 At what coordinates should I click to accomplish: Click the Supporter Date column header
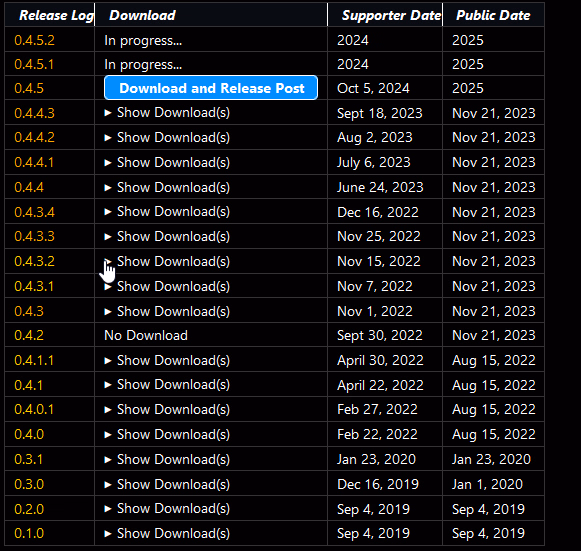(391, 15)
